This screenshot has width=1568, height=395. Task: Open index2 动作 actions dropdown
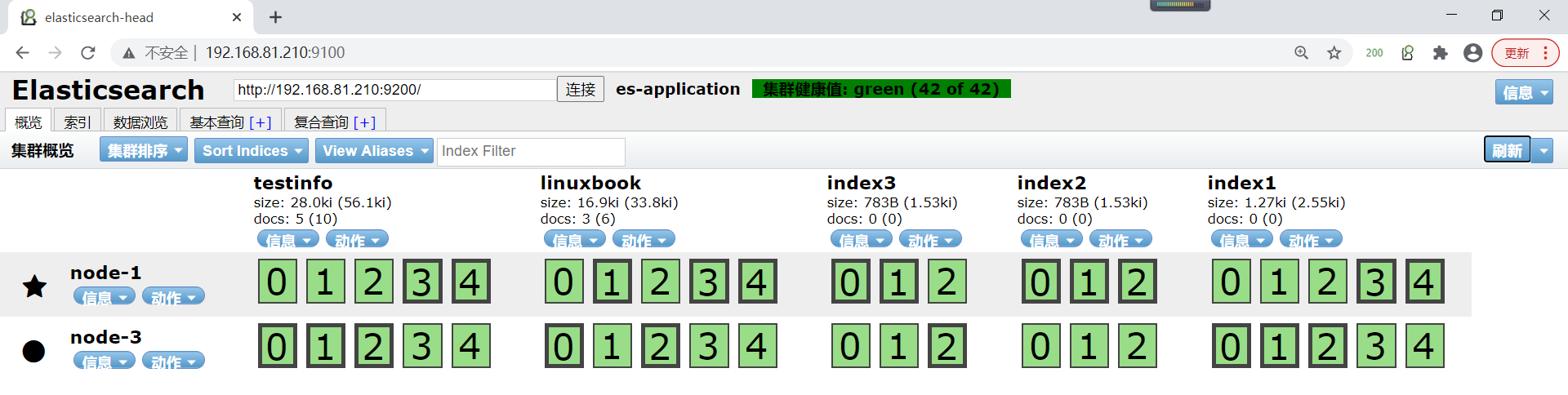pos(1120,240)
